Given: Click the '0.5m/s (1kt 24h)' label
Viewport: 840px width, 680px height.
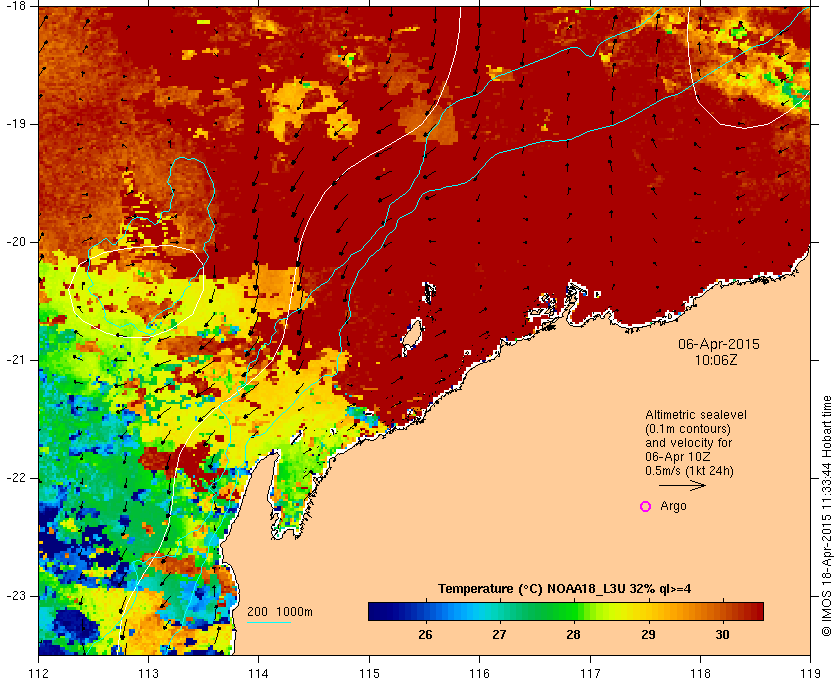Looking at the screenshot, I should click(689, 471).
